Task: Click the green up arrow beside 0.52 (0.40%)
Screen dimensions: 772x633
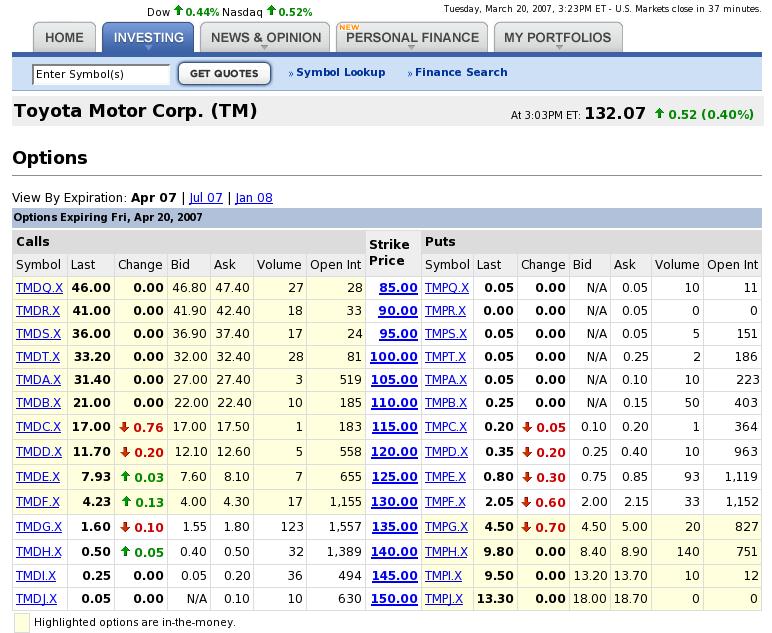Action: pos(659,114)
